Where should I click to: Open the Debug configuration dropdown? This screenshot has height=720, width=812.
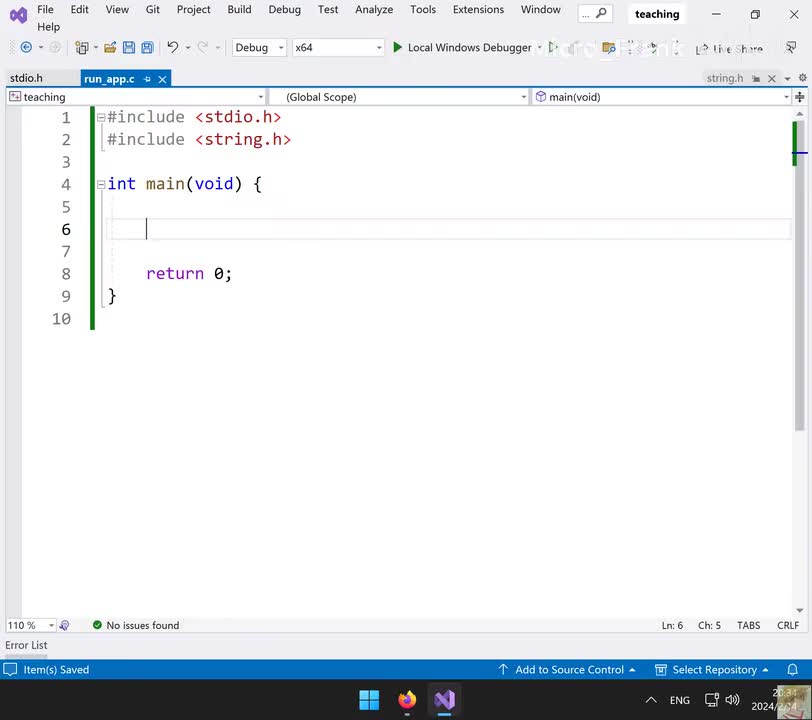coord(259,48)
